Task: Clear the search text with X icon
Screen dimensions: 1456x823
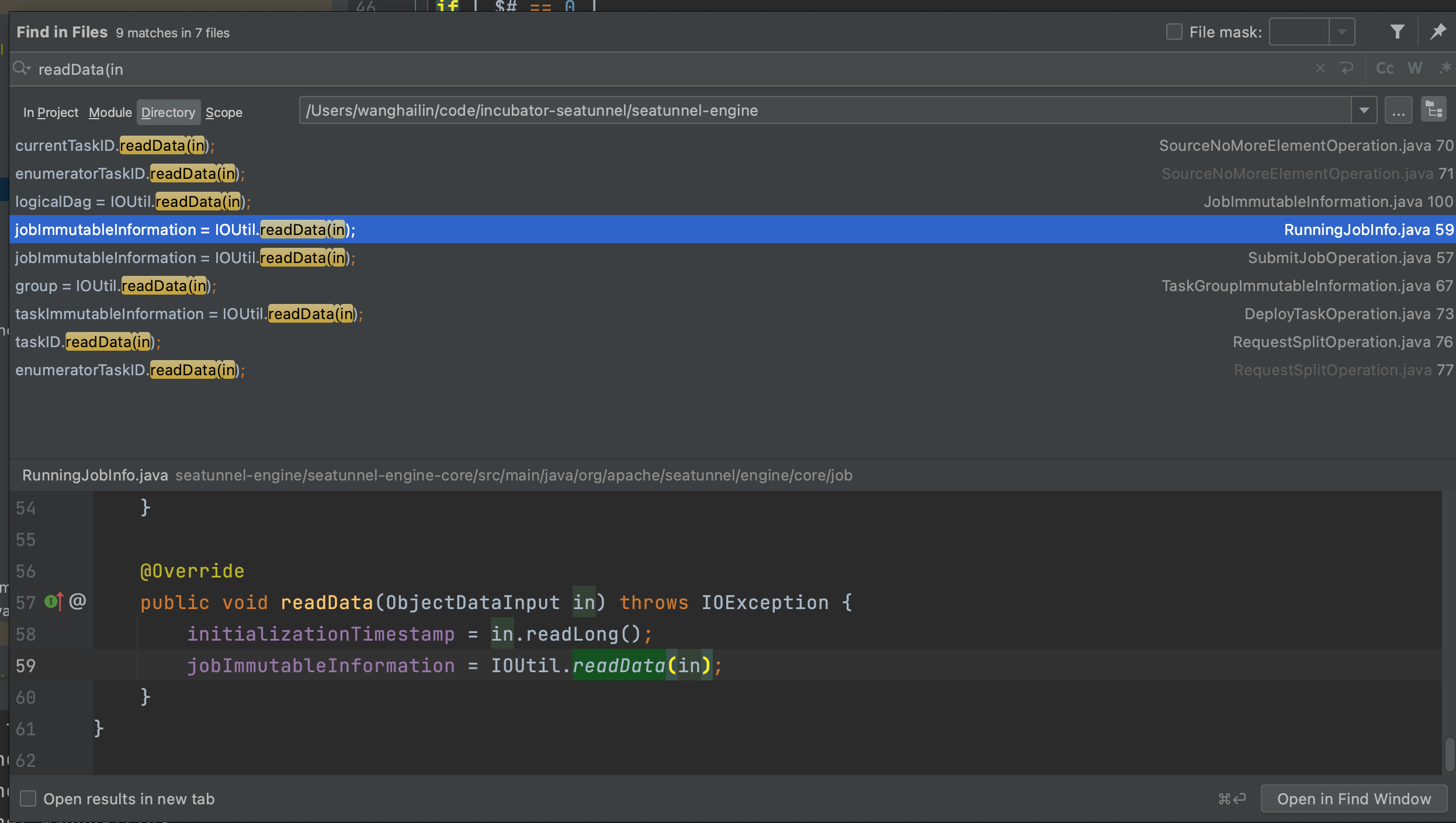Action: pyautogui.click(x=1320, y=68)
